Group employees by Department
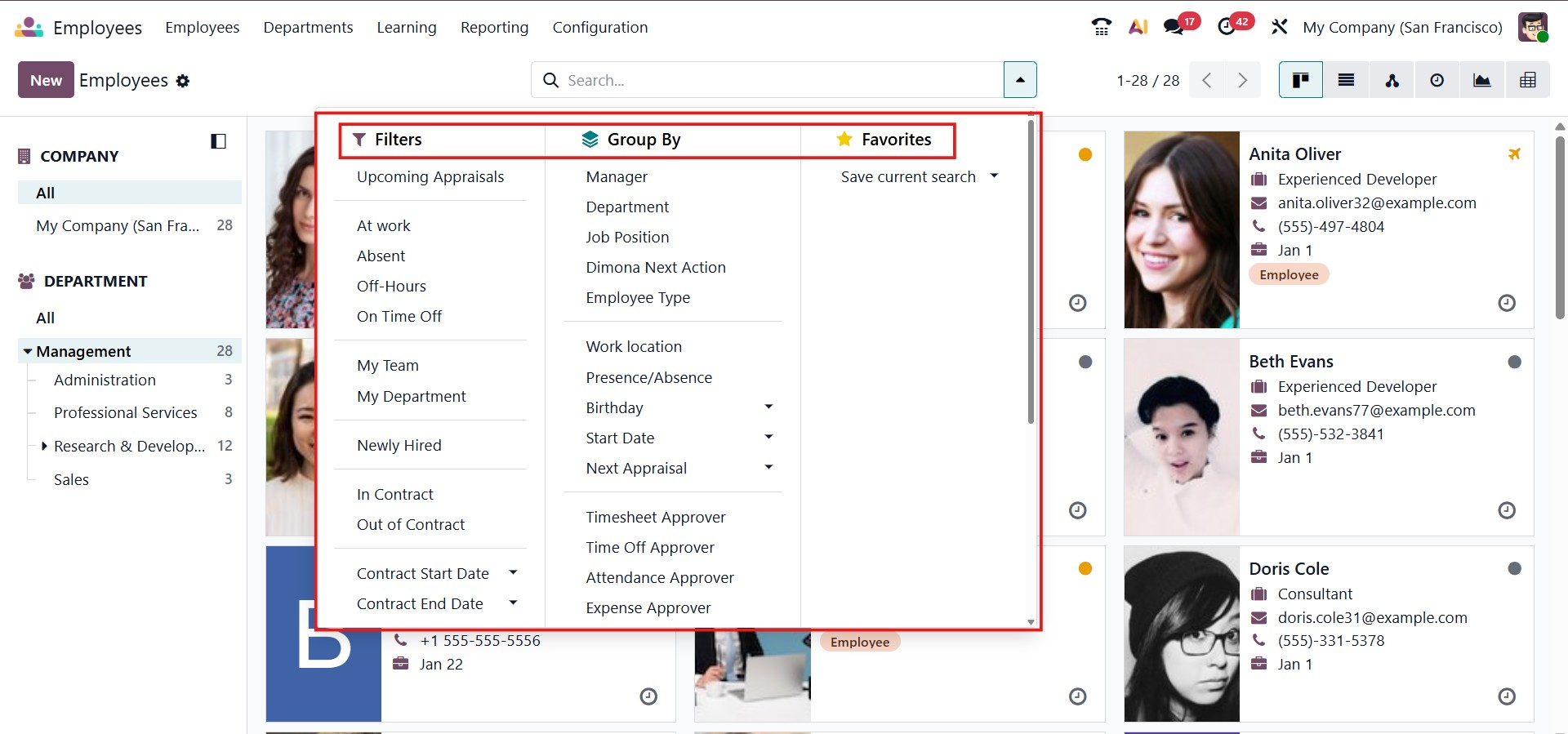 tap(627, 207)
